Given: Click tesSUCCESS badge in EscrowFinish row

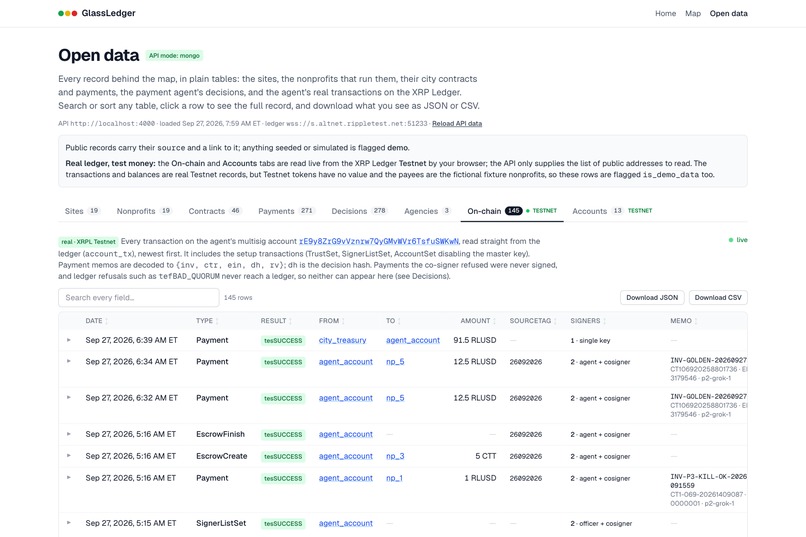Looking at the screenshot, I should 283,435.
